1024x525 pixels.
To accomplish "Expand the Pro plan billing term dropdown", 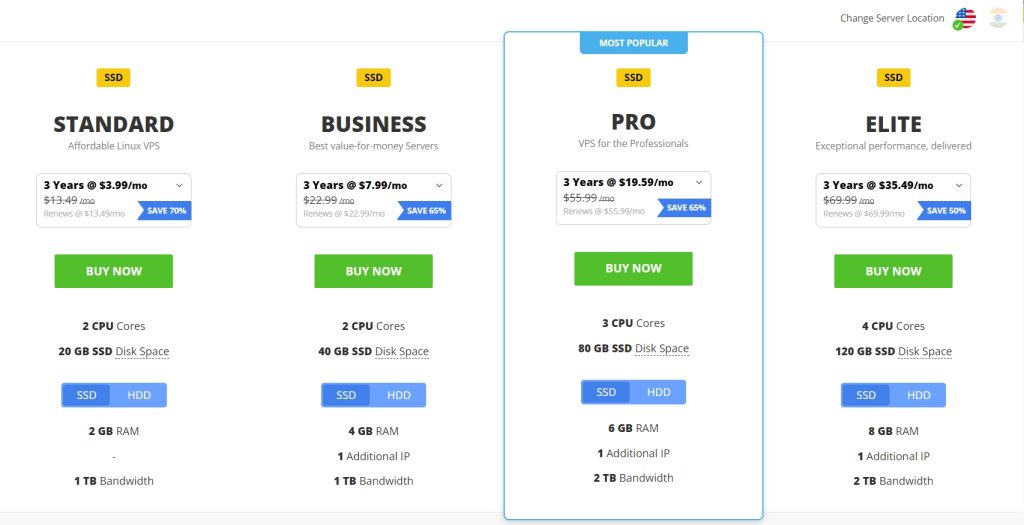I will click(699, 182).
